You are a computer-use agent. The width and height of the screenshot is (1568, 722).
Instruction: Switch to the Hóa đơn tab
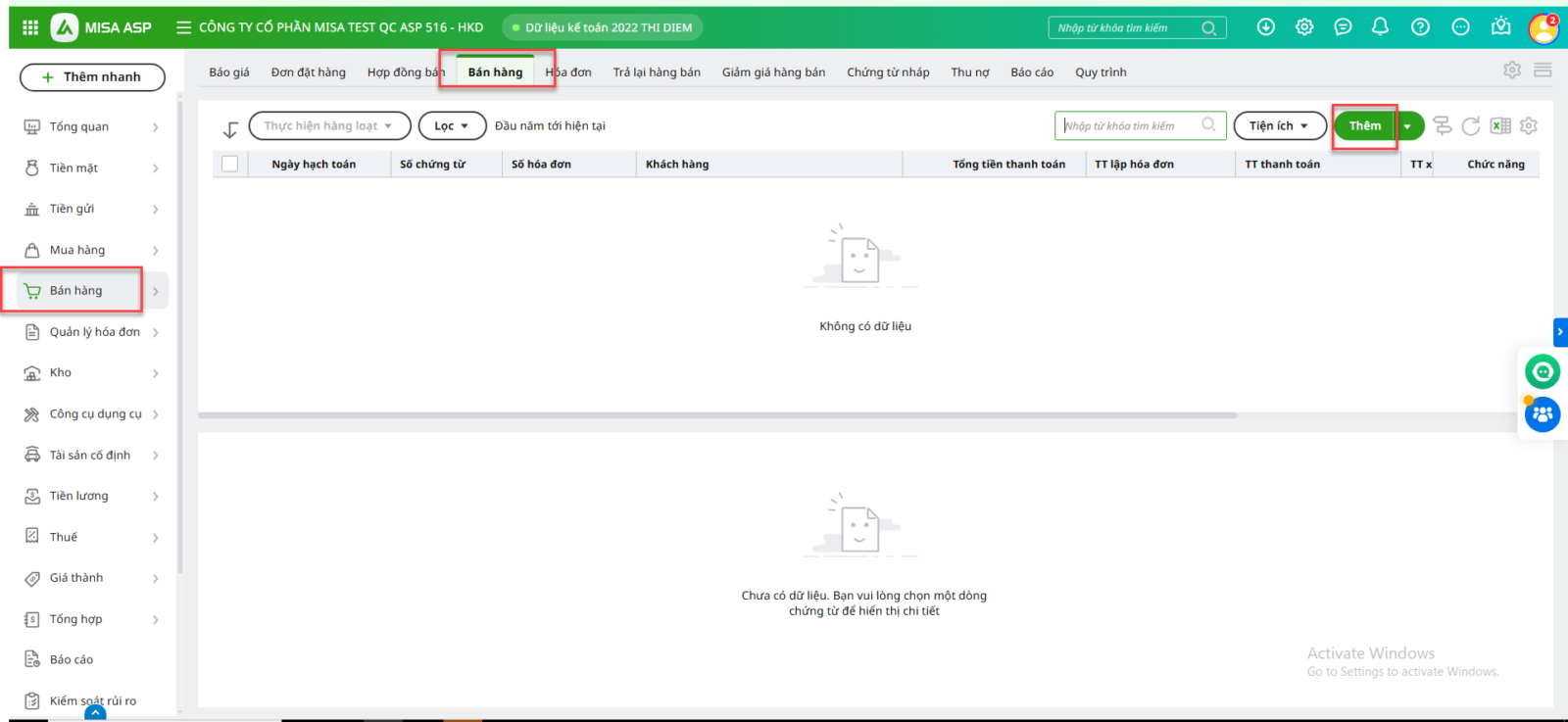coord(569,72)
